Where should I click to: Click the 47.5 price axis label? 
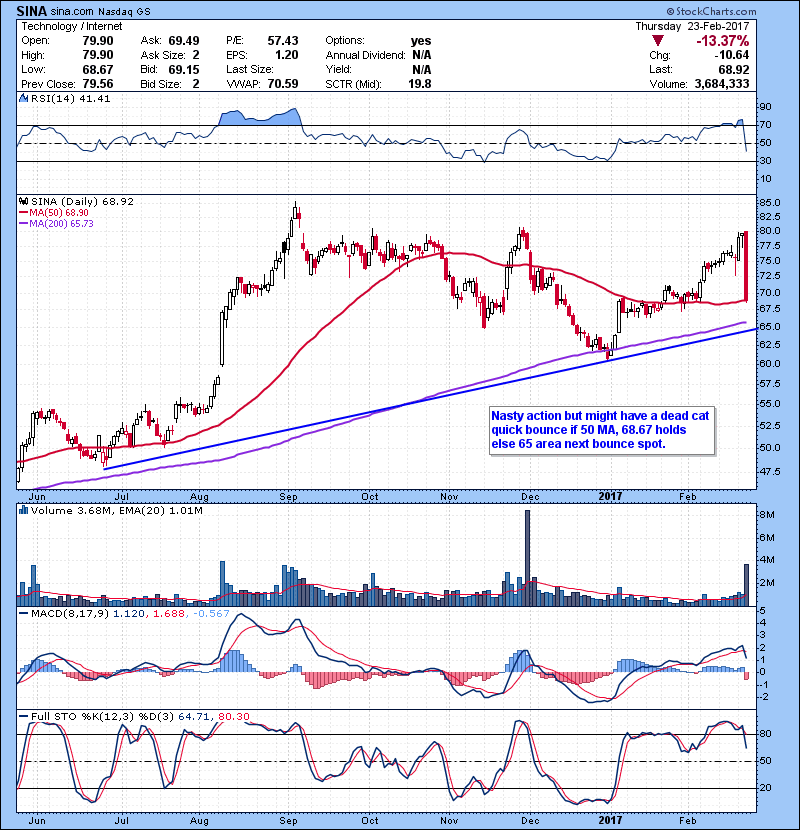click(770, 472)
